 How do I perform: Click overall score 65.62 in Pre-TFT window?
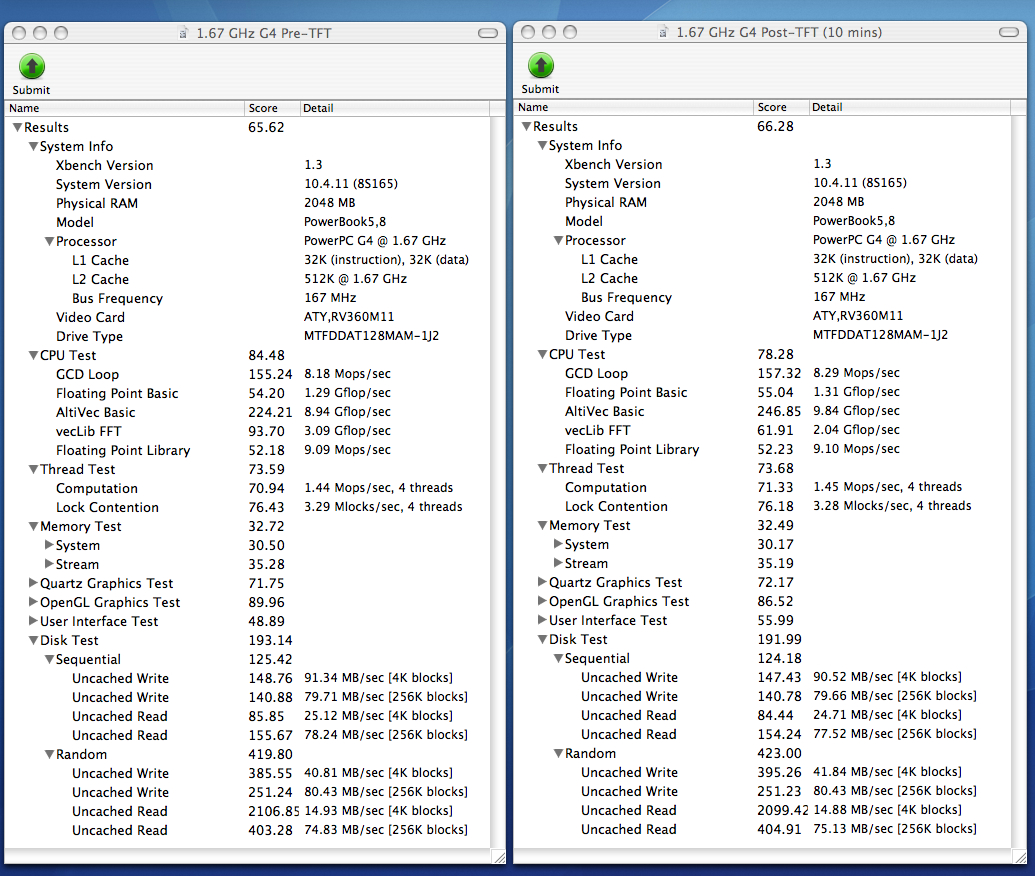(x=266, y=127)
